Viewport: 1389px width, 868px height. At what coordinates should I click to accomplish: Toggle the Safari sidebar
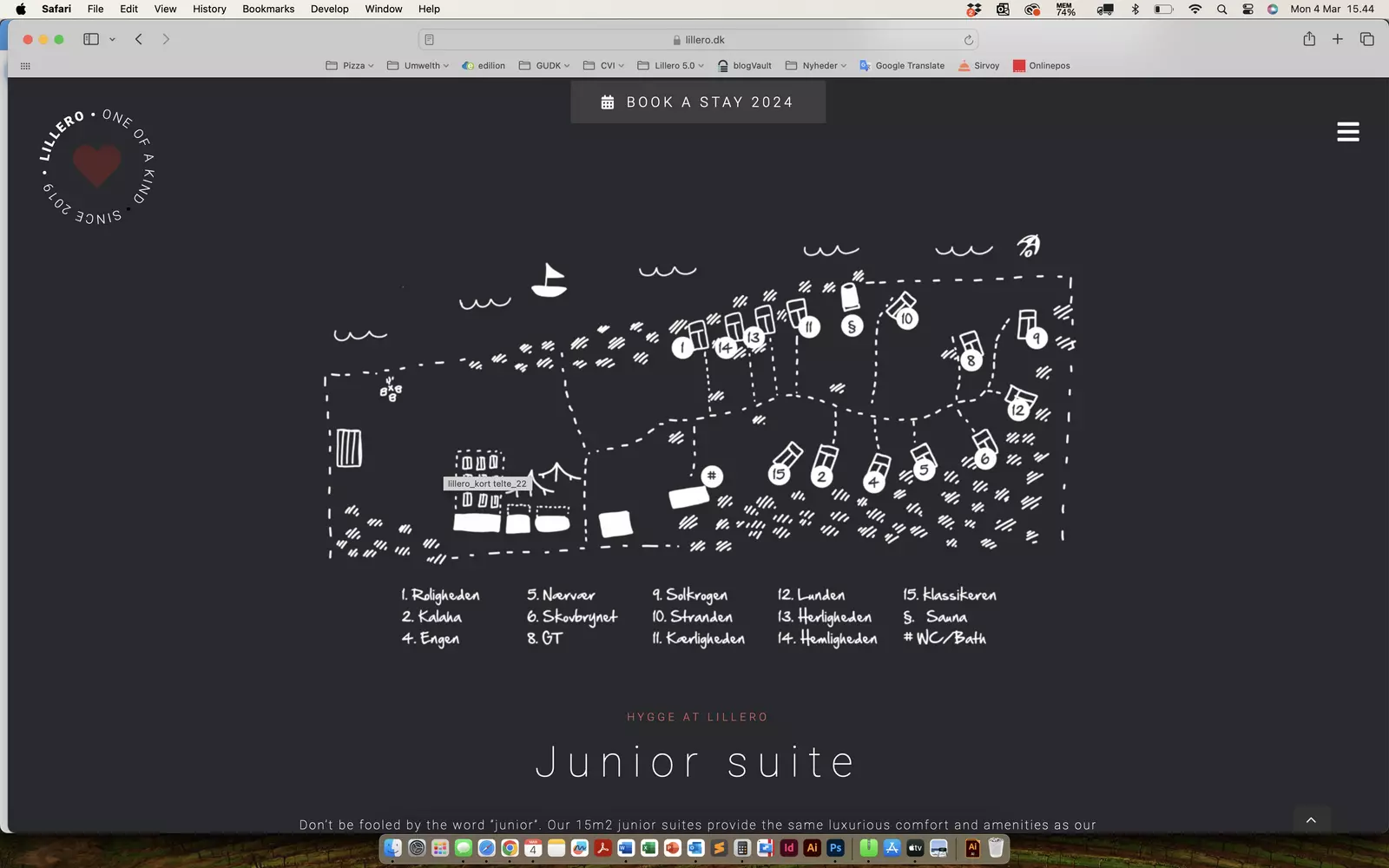pos(91,39)
